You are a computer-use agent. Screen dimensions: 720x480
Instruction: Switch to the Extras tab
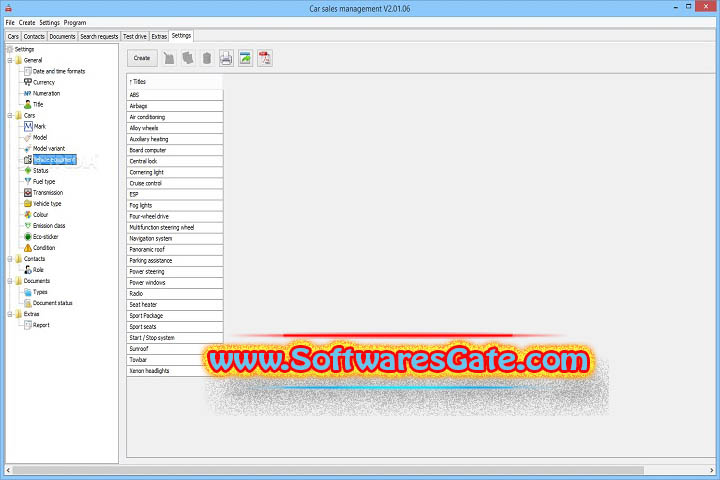159,36
